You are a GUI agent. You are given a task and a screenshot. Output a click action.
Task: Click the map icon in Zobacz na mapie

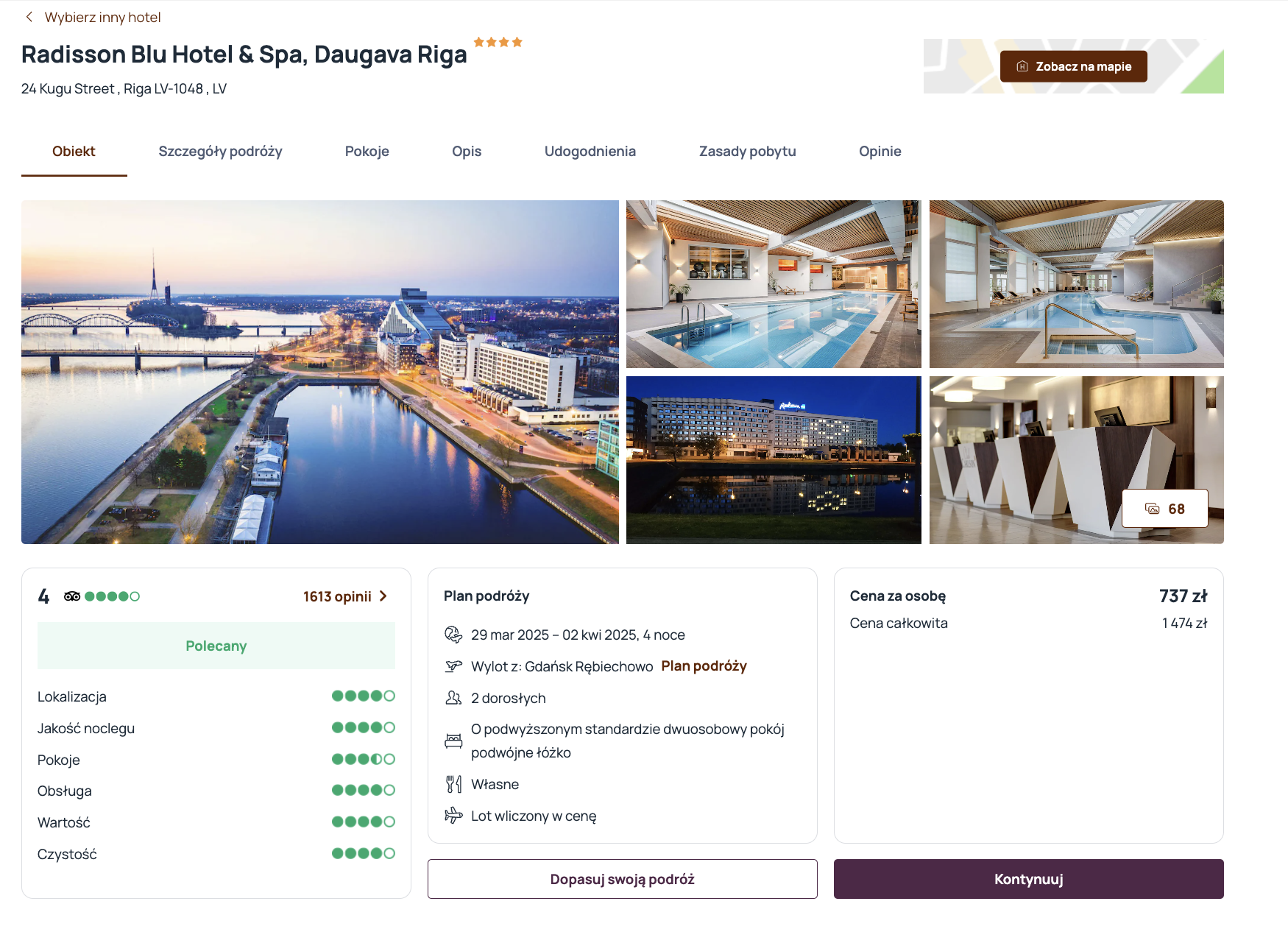pyautogui.click(x=1022, y=66)
